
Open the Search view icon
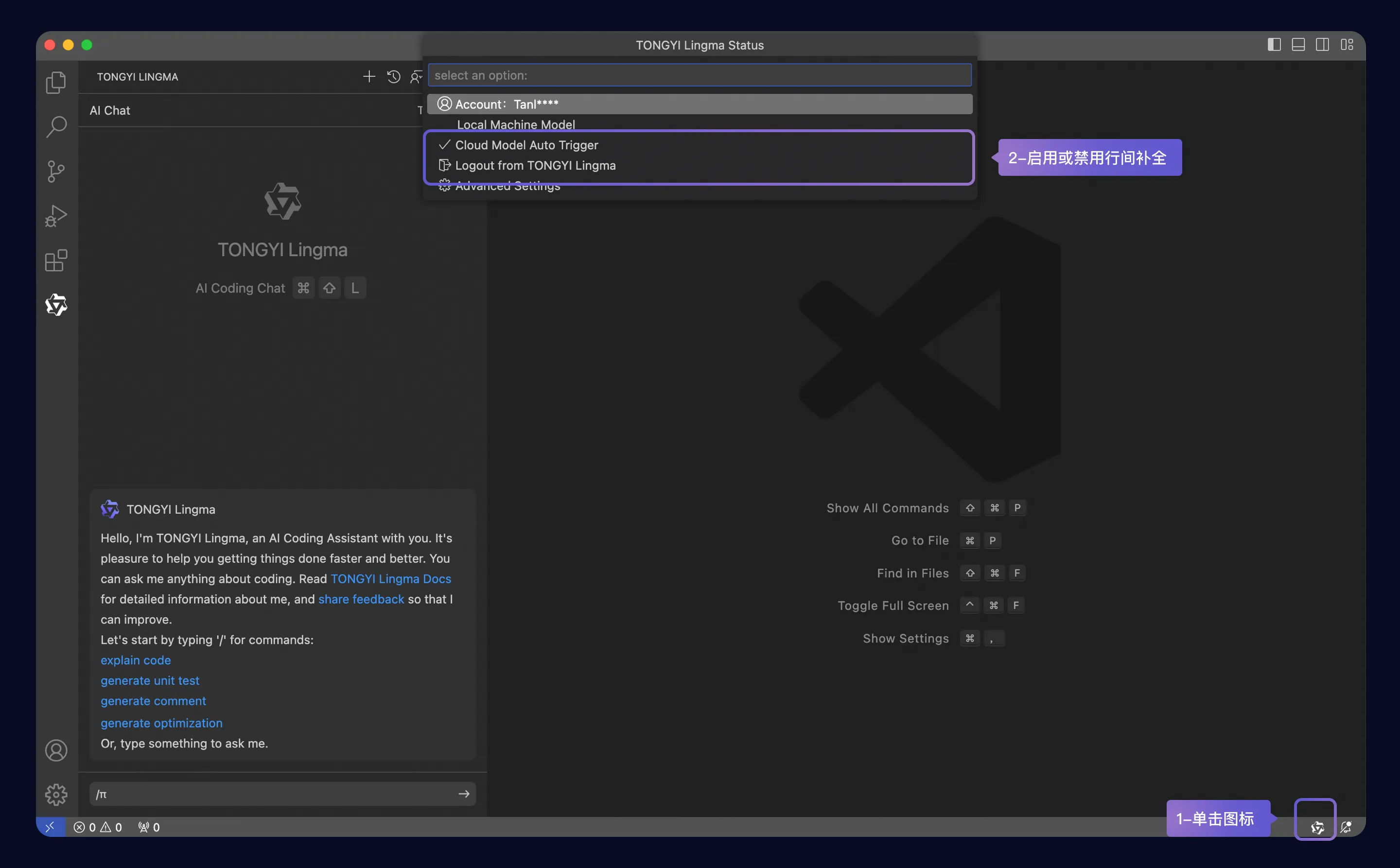(x=56, y=126)
